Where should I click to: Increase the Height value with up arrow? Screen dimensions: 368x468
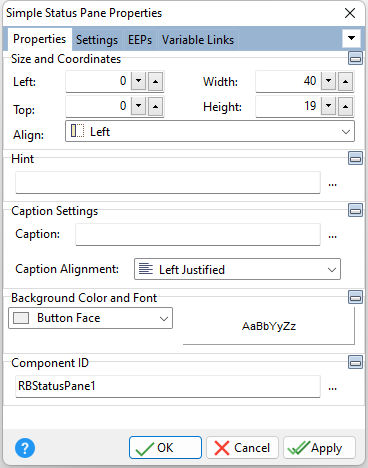(x=345, y=106)
